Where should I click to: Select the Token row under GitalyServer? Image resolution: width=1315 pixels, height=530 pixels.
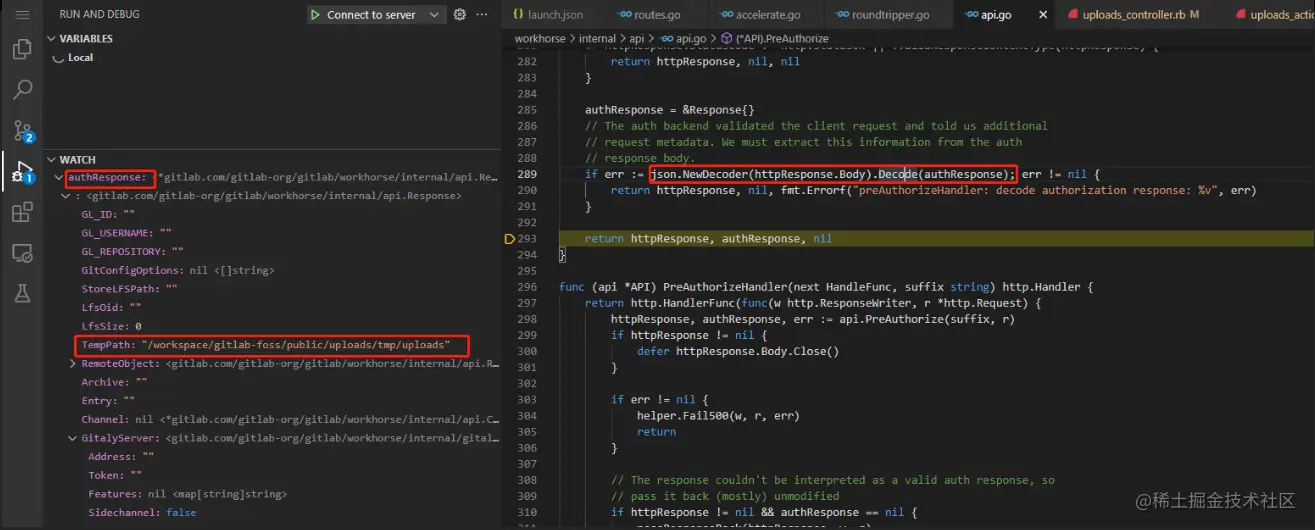[x=272, y=476]
